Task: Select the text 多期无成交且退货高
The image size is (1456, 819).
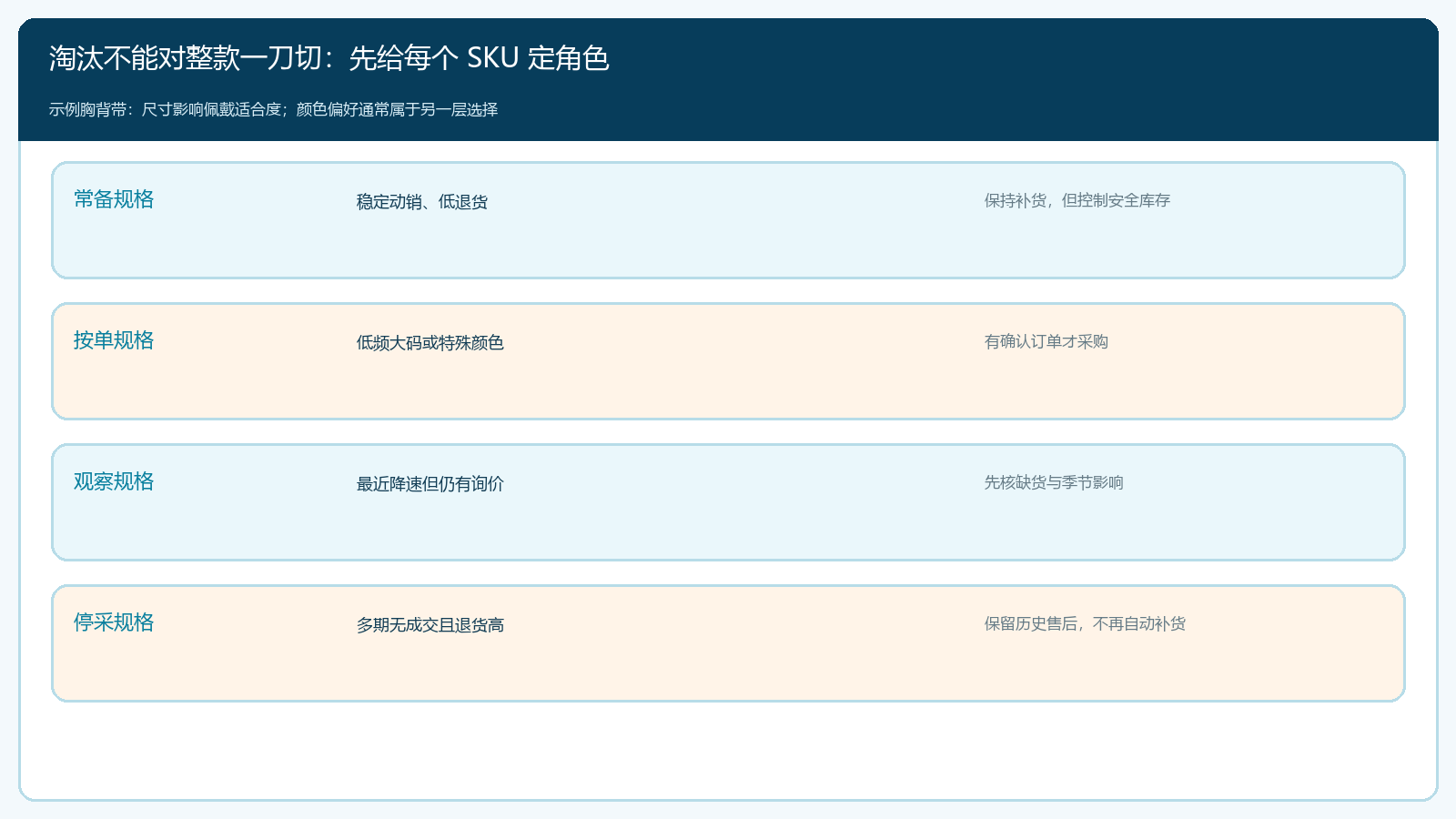Action: [x=430, y=625]
